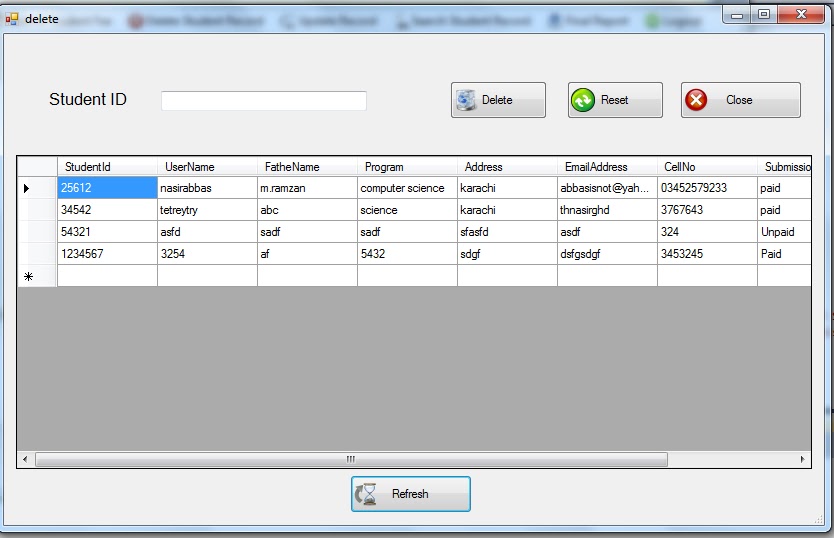Select the 3254 username cell
The width and height of the screenshot is (834, 538).
(207, 253)
